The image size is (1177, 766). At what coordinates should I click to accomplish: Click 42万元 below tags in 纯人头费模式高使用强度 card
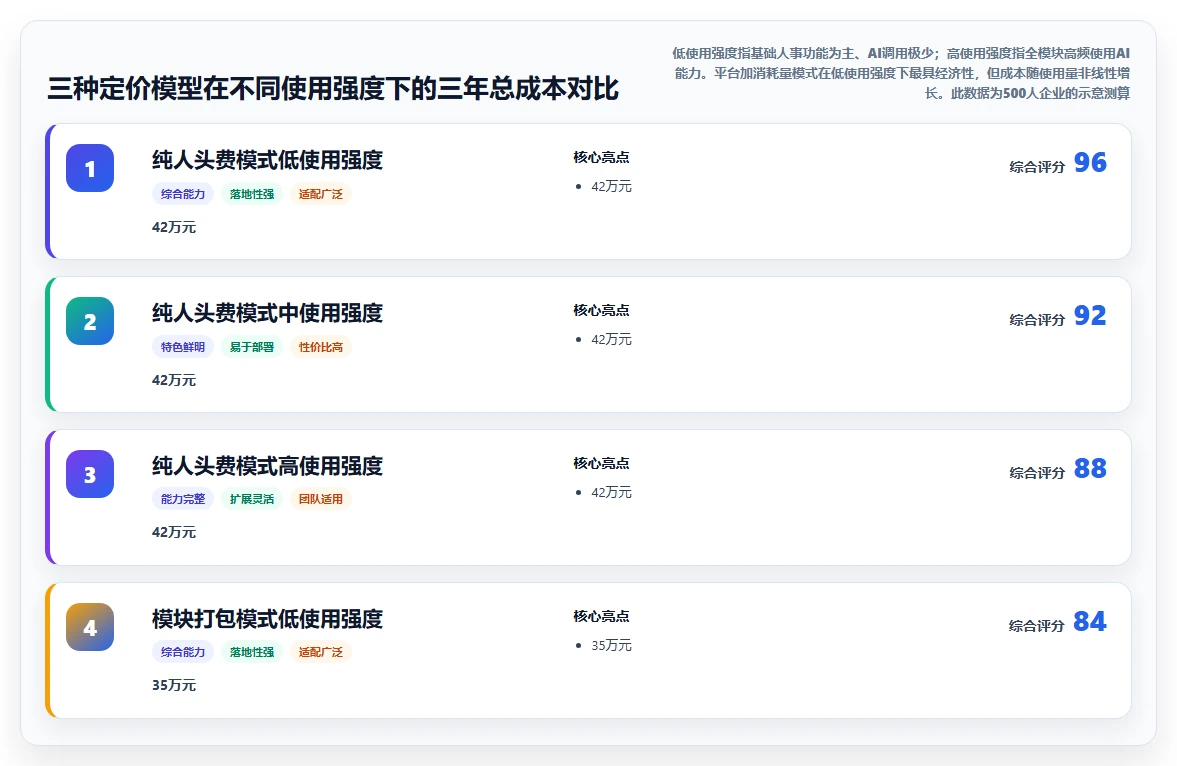173,532
